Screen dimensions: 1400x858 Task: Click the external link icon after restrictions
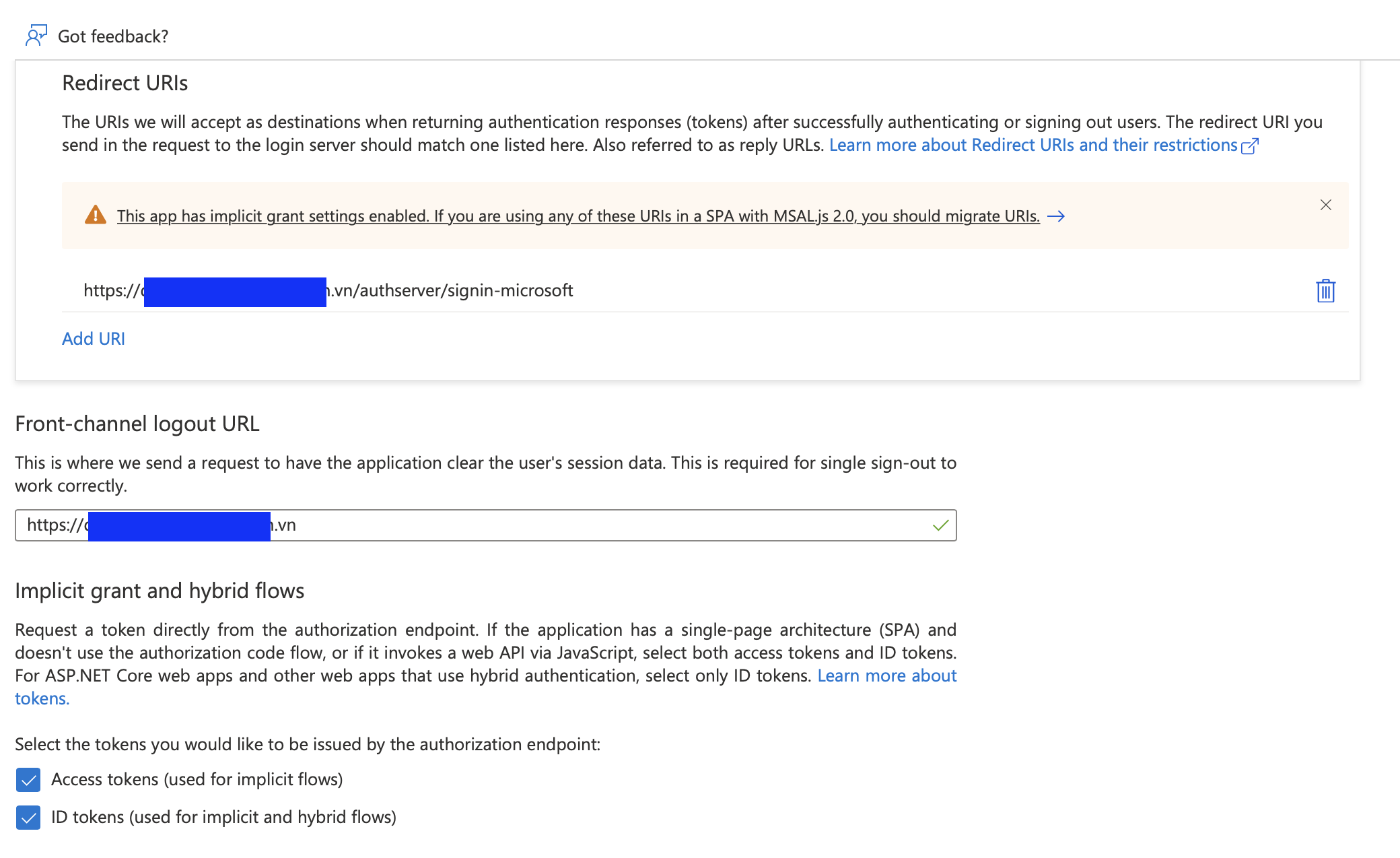click(x=1250, y=146)
